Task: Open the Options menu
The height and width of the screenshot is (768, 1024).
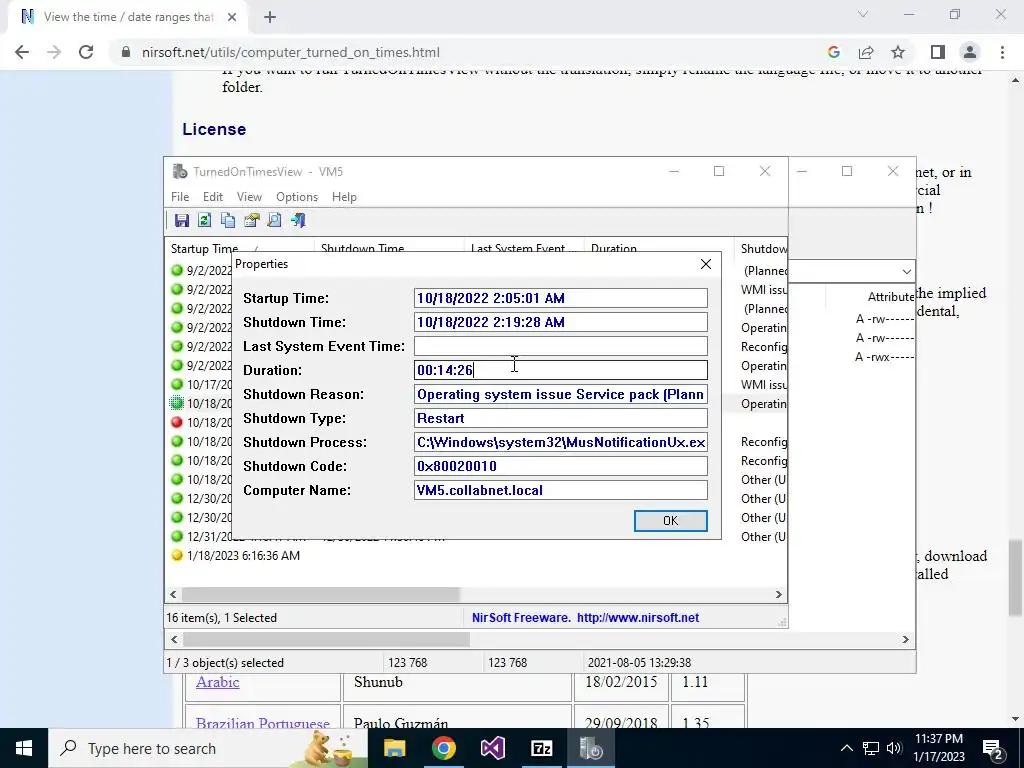Action: click(x=297, y=197)
